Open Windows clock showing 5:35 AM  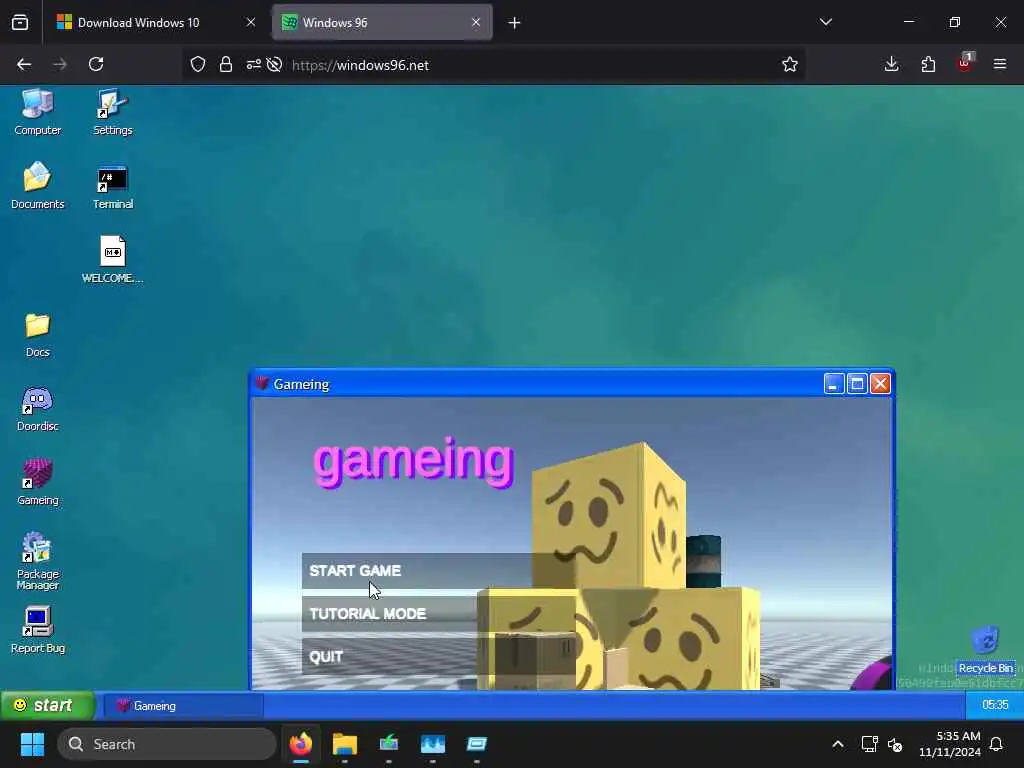[950, 744]
